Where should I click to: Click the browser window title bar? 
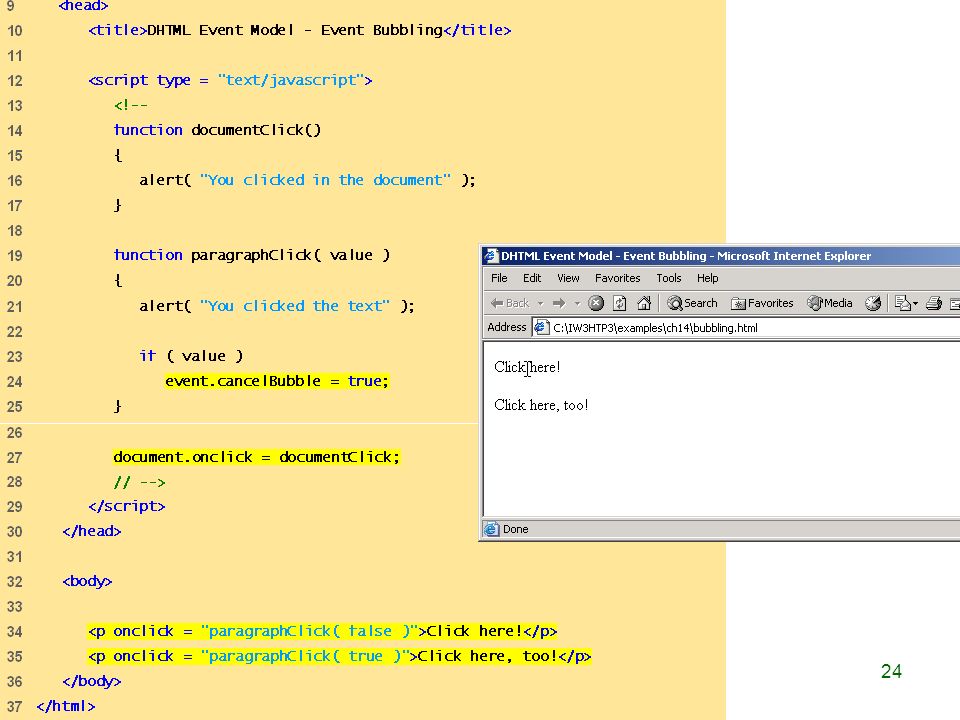pos(719,256)
